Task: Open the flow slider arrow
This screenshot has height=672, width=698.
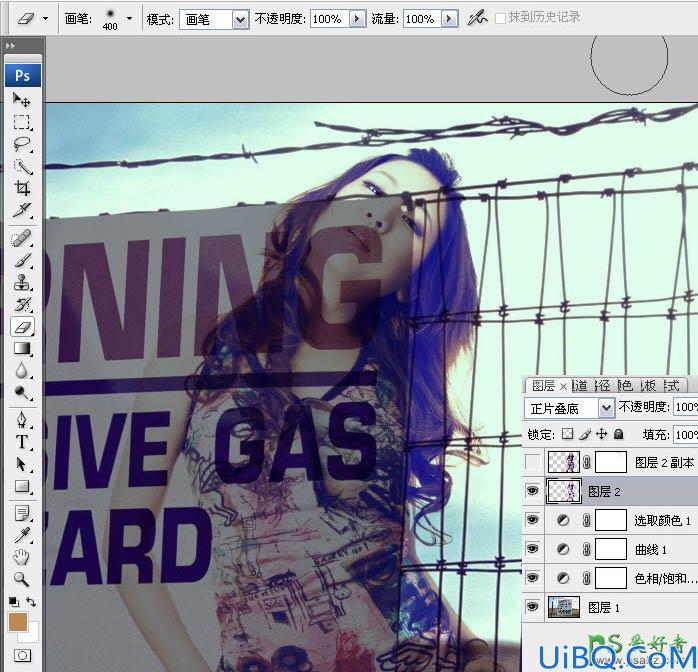Action: pyautogui.click(x=450, y=19)
